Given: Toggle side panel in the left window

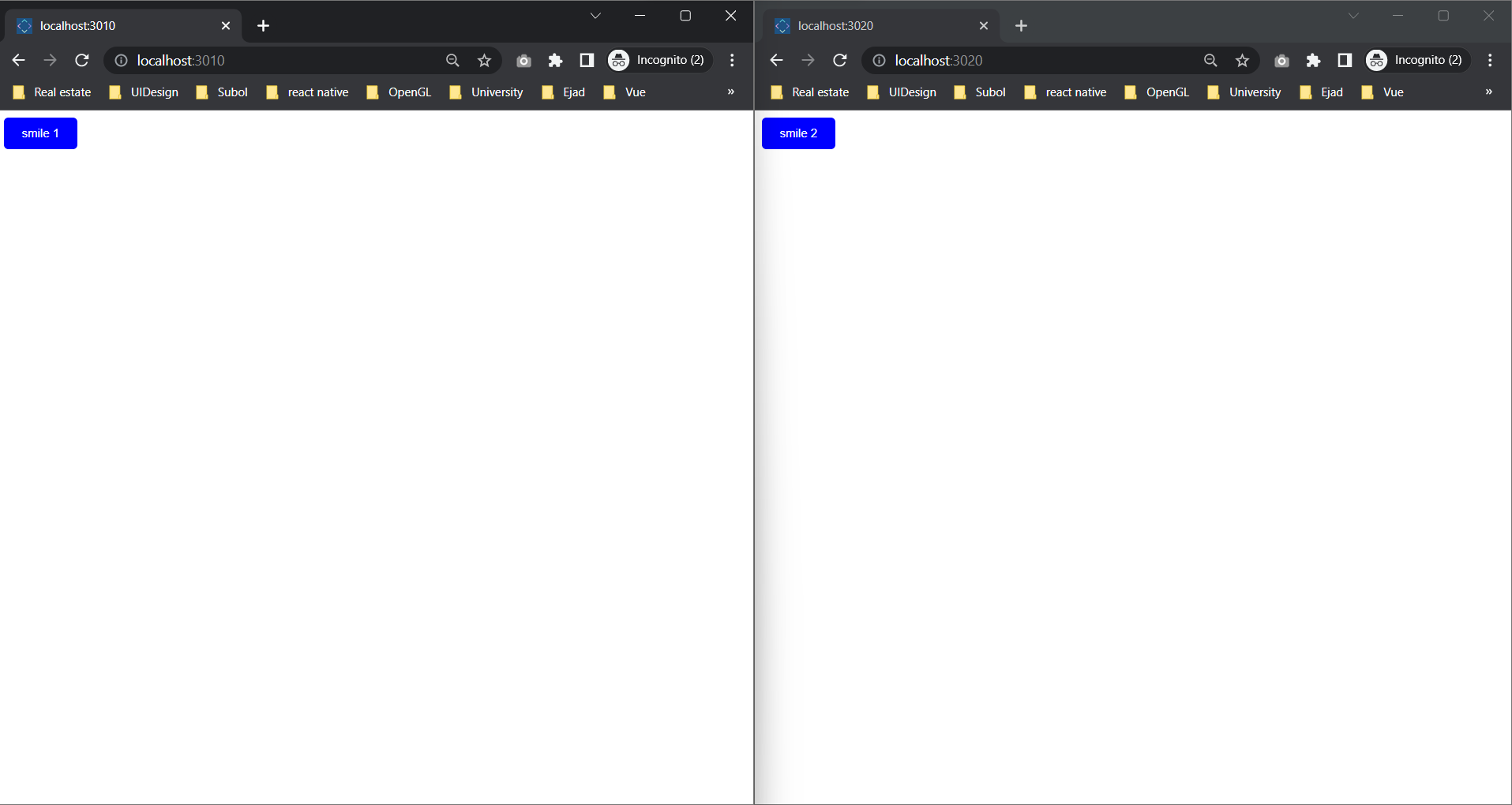Looking at the screenshot, I should 587,61.
